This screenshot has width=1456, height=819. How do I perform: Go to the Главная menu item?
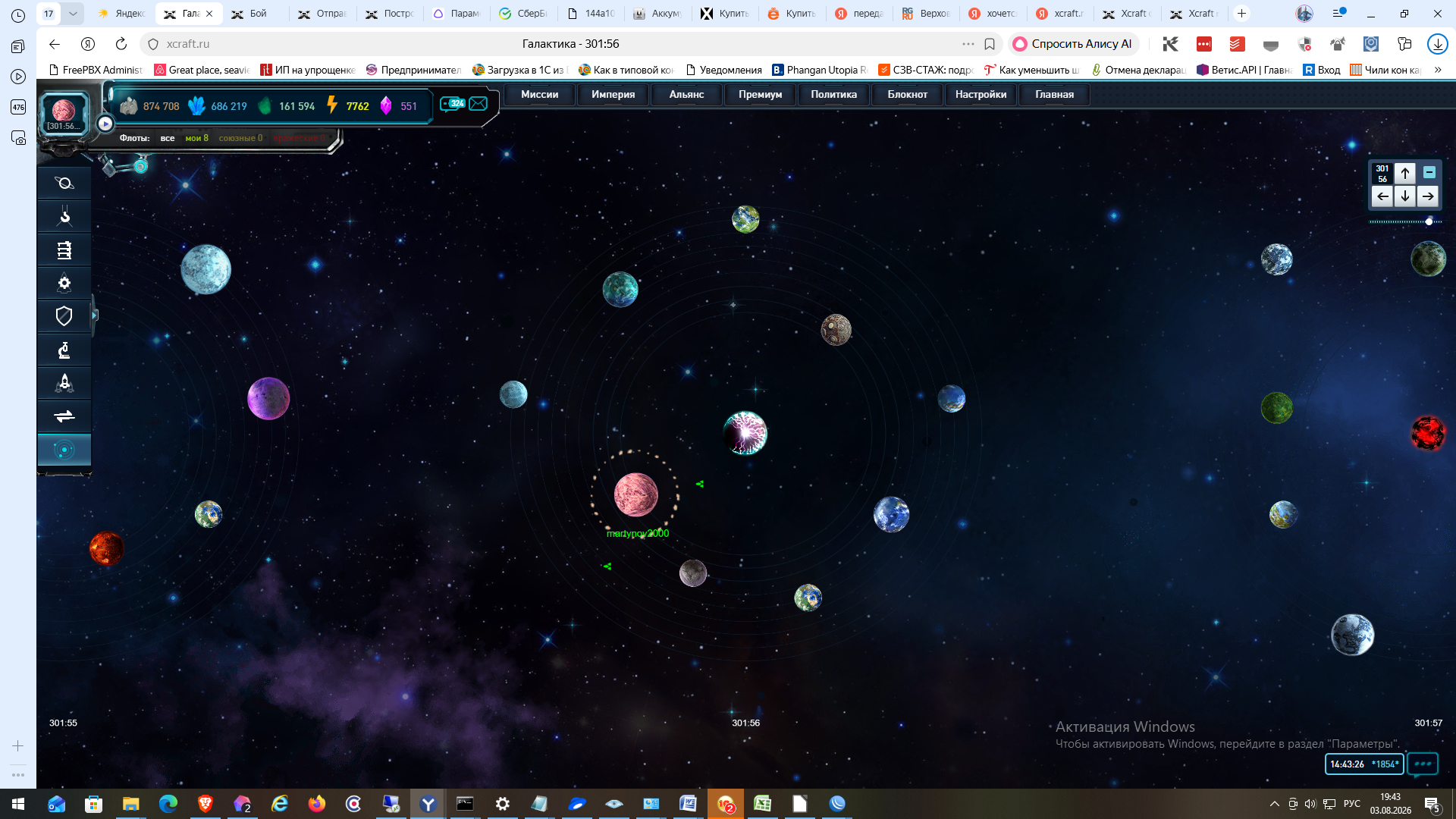(x=1054, y=94)
